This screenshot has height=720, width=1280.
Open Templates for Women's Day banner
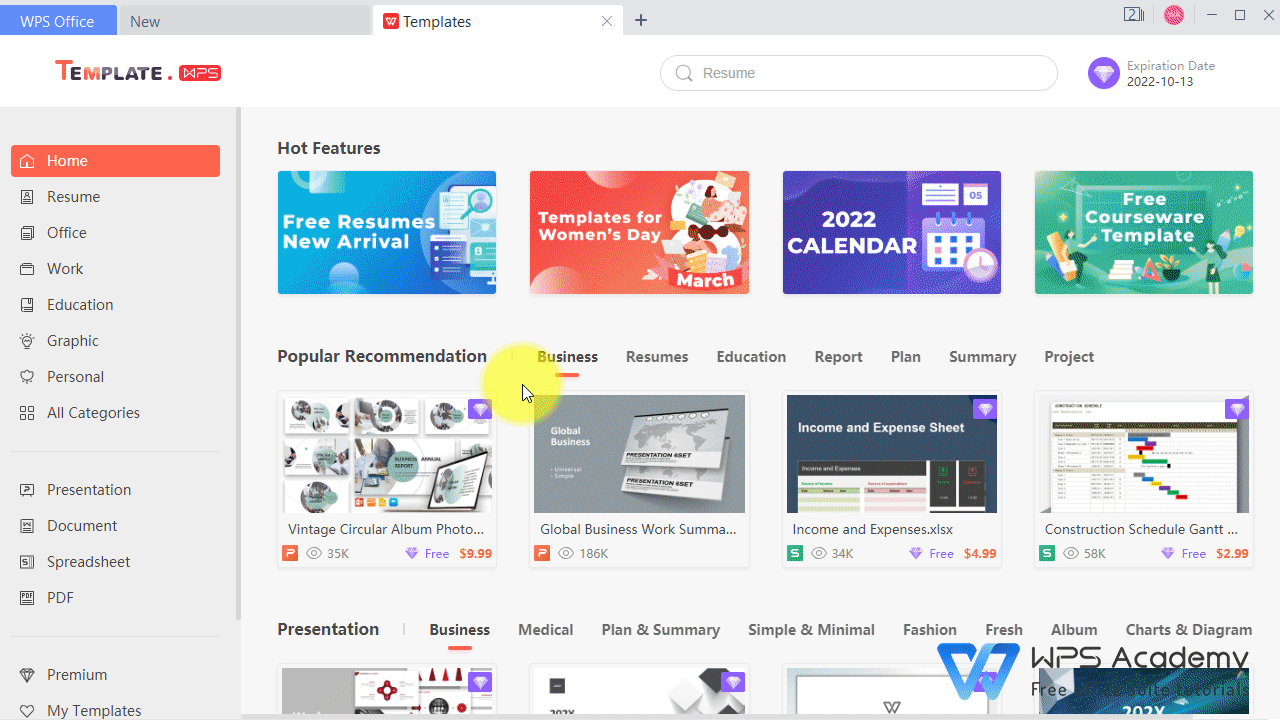pyautogui.click(x=639, y=232)
